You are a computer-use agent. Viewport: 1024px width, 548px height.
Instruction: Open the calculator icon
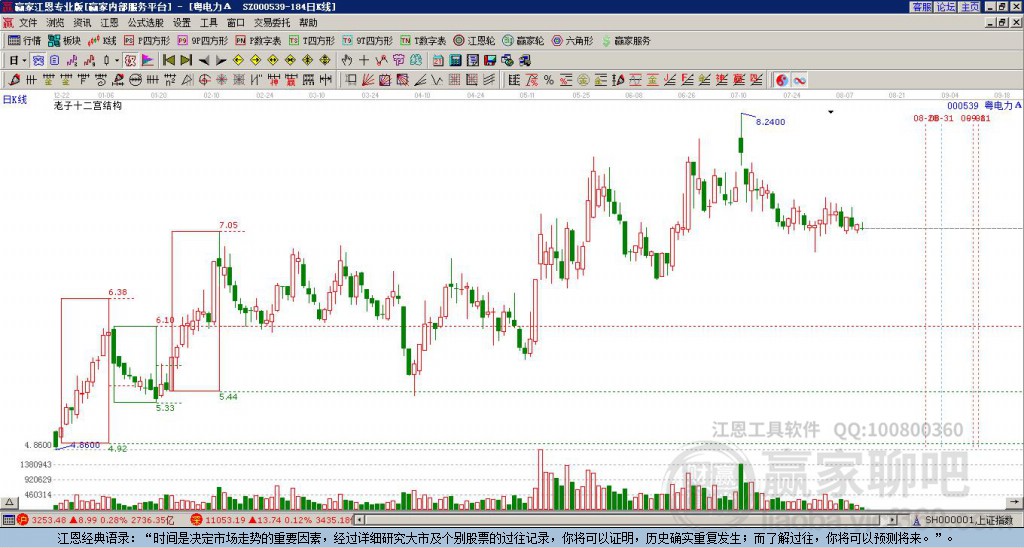(455, 60)
